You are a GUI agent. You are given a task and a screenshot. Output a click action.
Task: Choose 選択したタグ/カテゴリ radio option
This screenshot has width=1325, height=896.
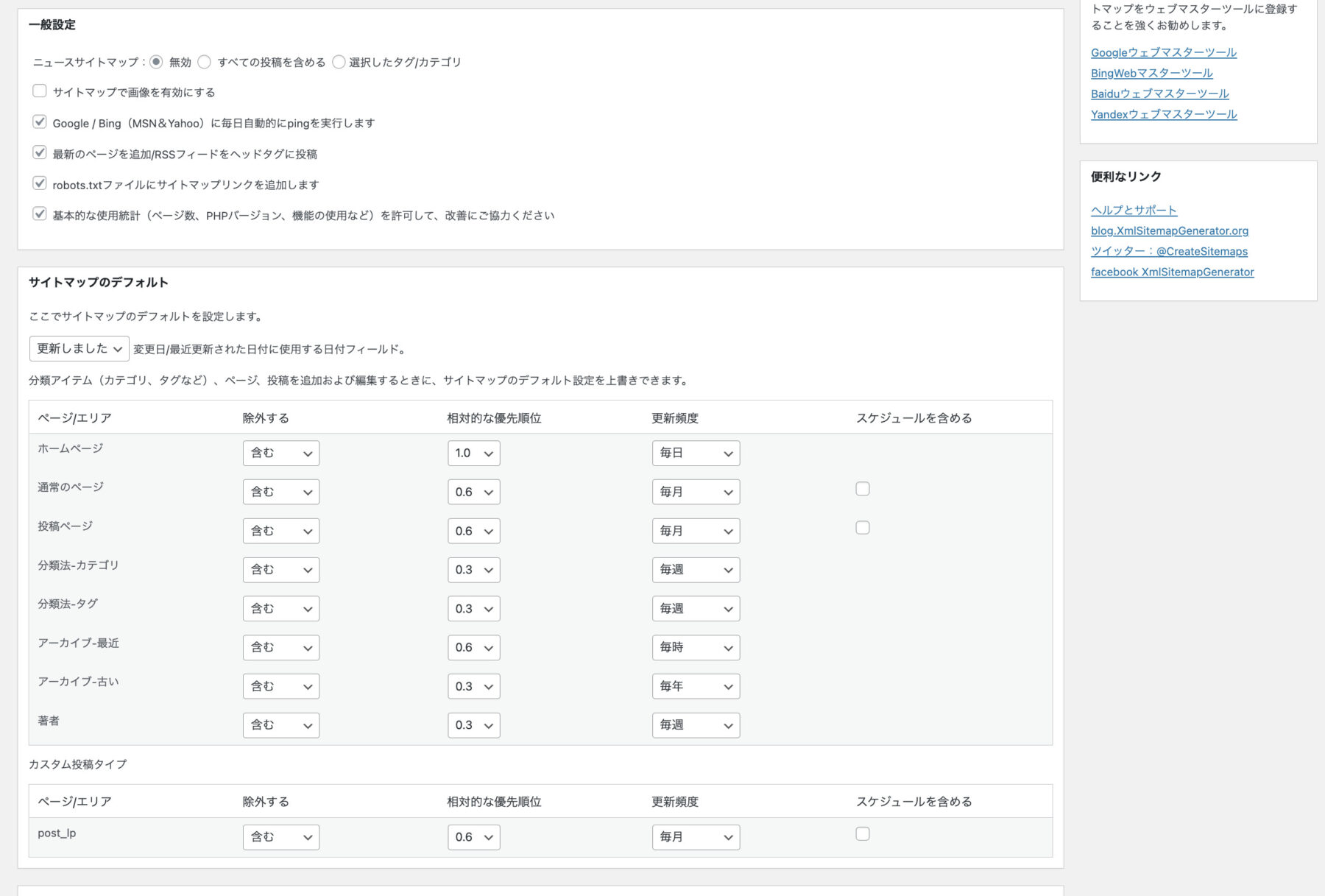(339, 63)
